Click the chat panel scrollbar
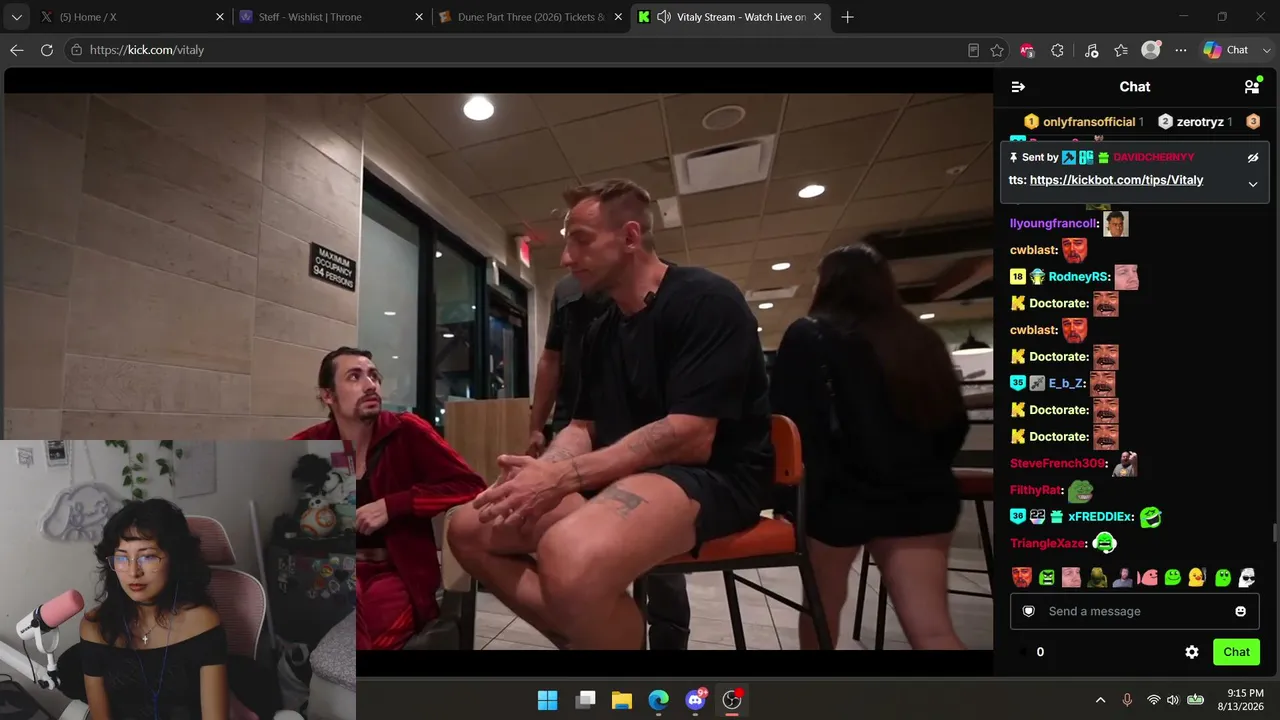 point(1274,532)
